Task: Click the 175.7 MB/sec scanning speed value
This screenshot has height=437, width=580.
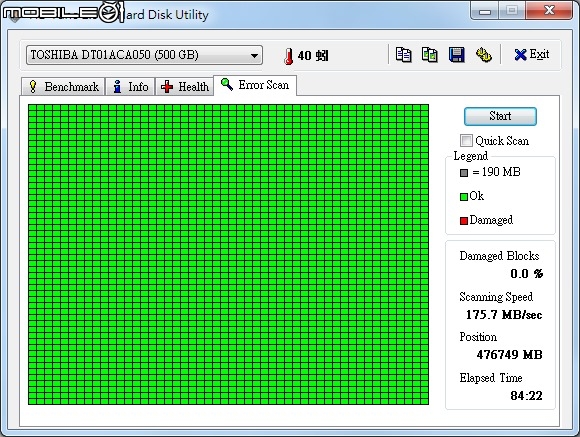Action: point(504,315)
